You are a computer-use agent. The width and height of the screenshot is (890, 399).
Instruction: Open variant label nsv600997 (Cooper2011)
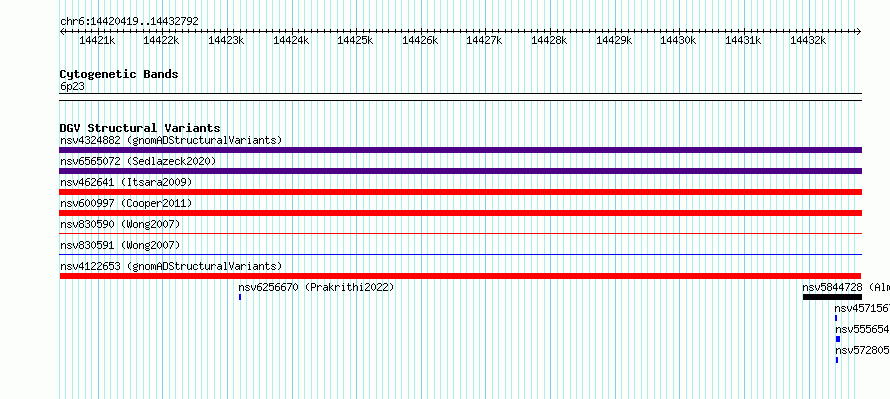(x=127, y=203)
